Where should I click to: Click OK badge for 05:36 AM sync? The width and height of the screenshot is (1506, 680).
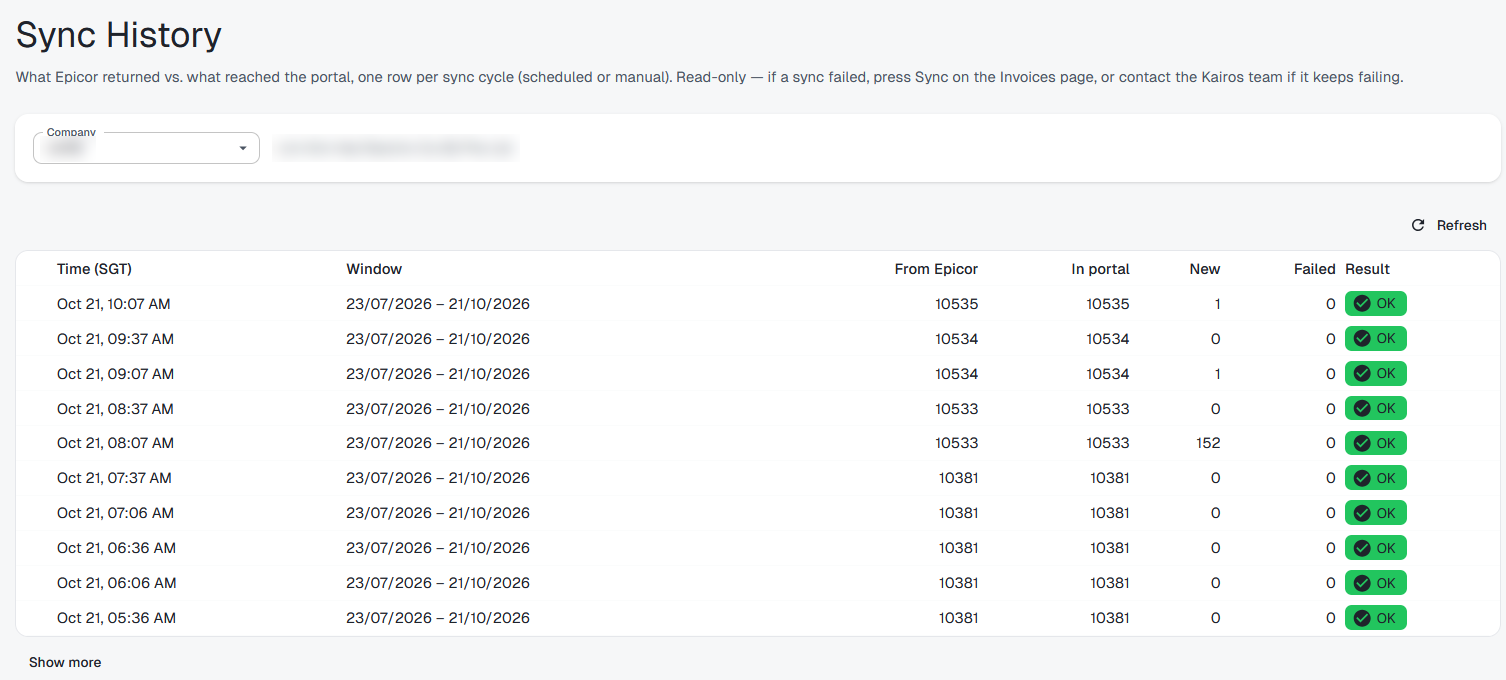pyautogui.click(x=1375, y=618)
